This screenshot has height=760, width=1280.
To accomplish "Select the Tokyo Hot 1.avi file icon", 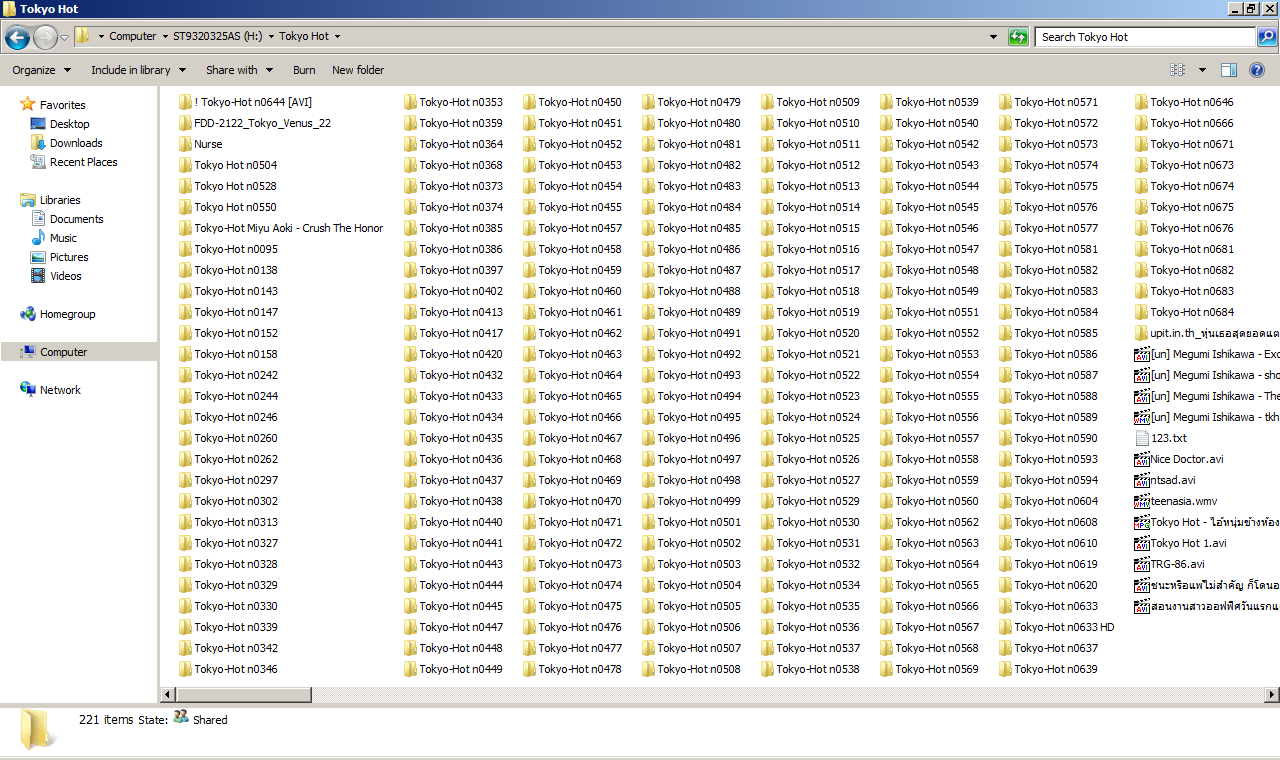I will point(1142,543).
